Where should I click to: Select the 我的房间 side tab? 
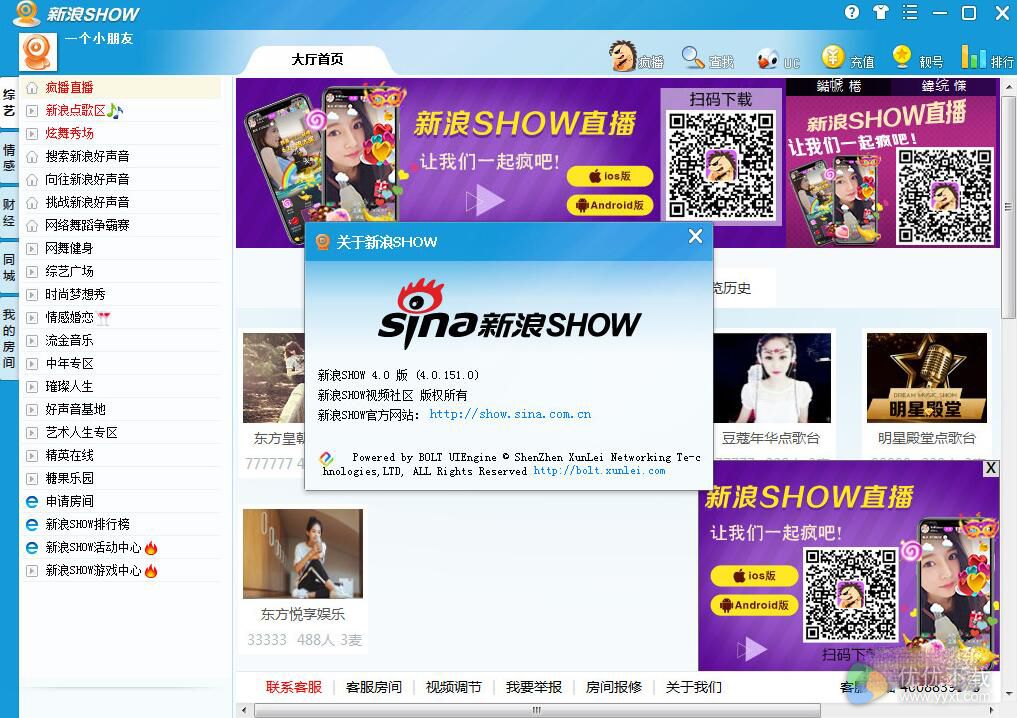[9, 339]
